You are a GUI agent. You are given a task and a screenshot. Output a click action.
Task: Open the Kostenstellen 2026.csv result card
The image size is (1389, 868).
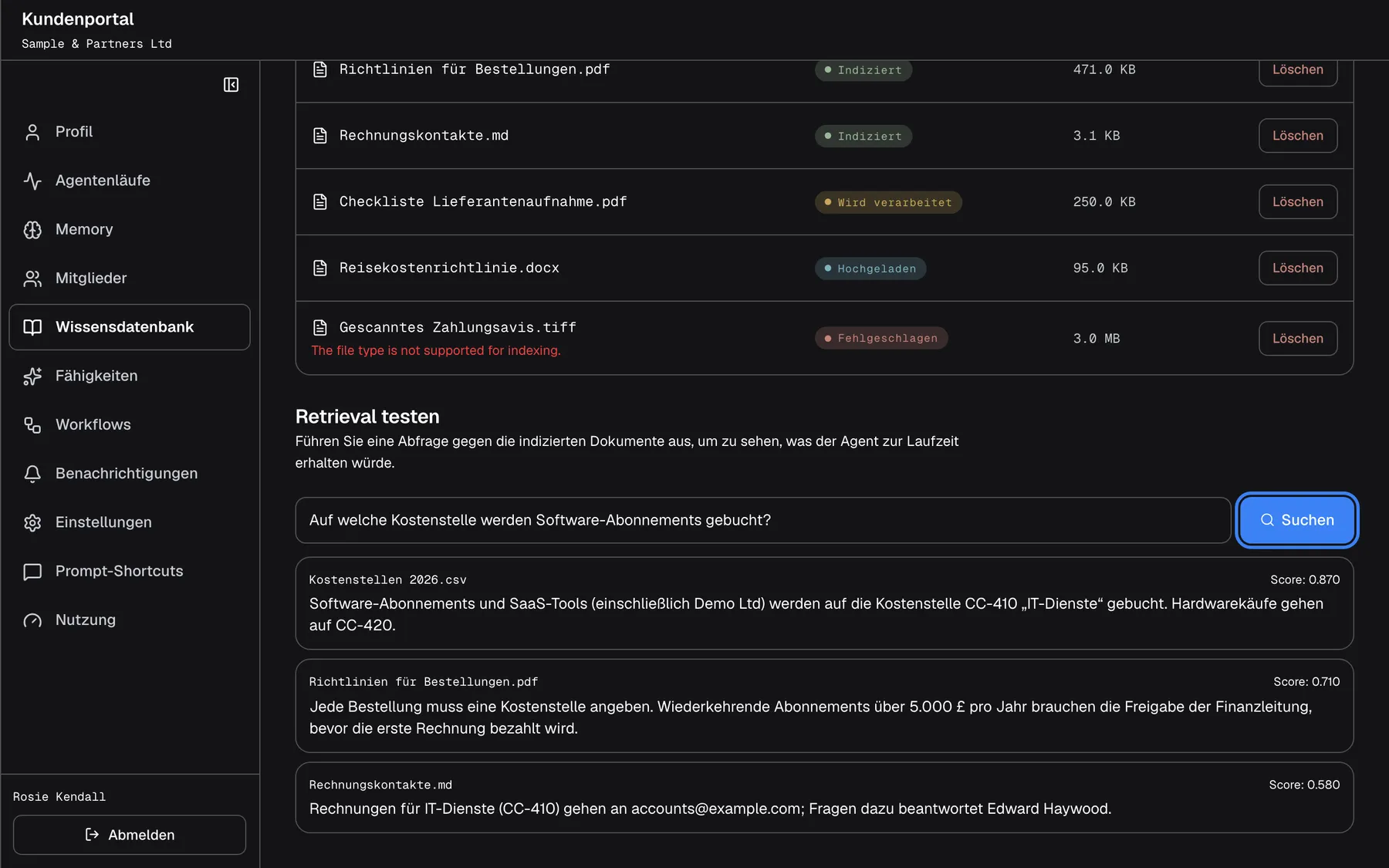tap(824, 603)
